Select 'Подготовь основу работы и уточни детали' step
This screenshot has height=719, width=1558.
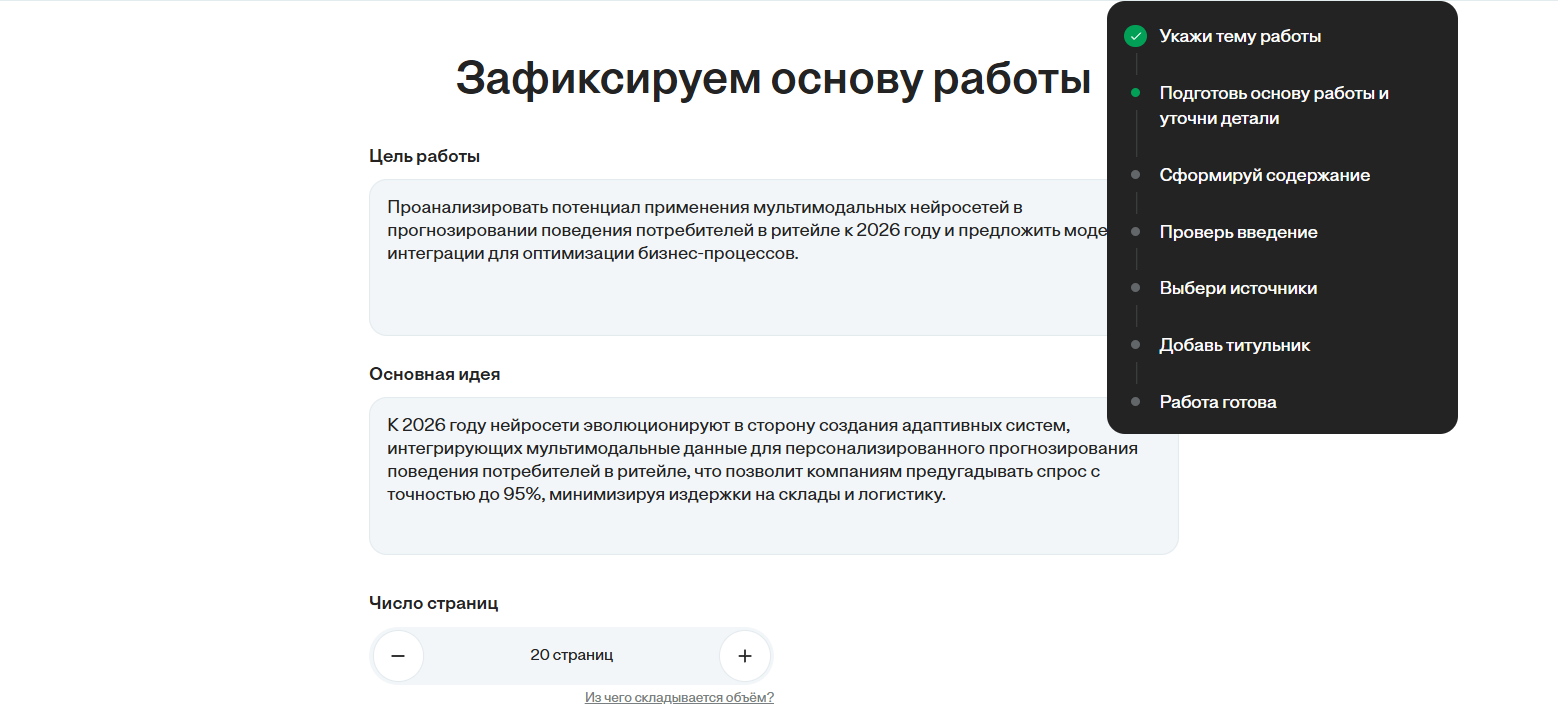click(1274, 106)
